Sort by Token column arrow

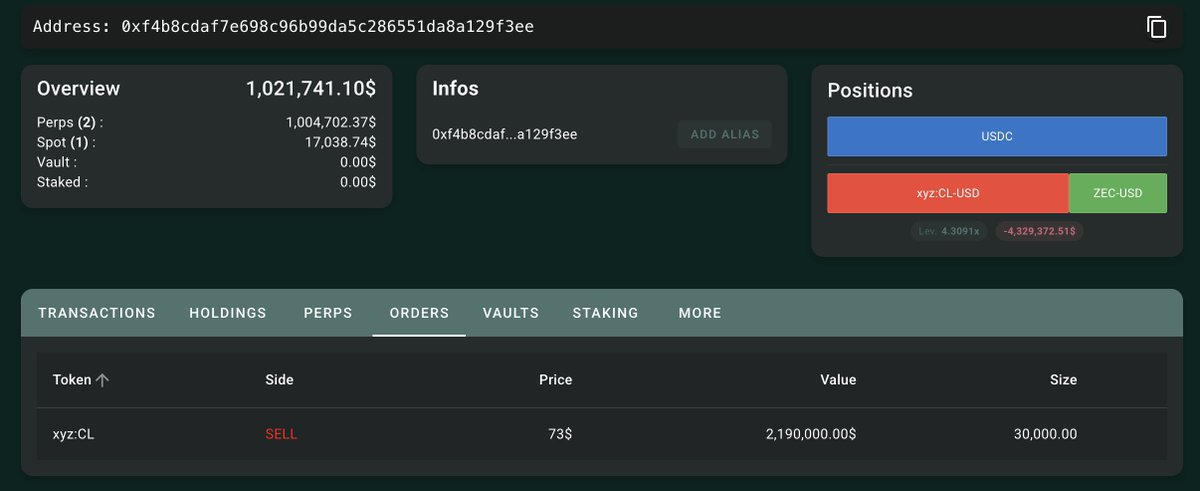(x=102, y=380)
